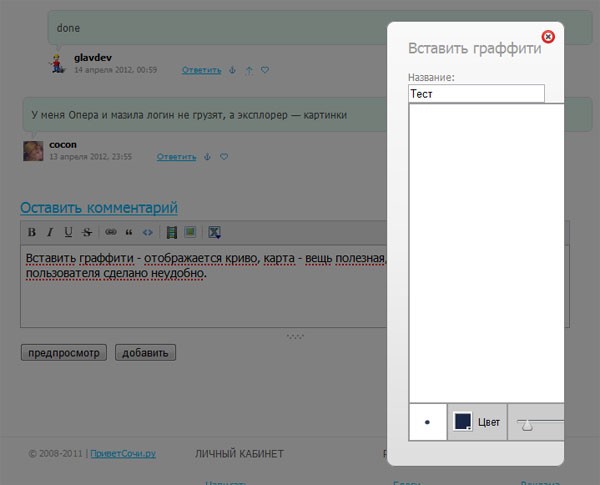Click the Название text field
This screenshot has width=600, height=485.
[476, 93]
